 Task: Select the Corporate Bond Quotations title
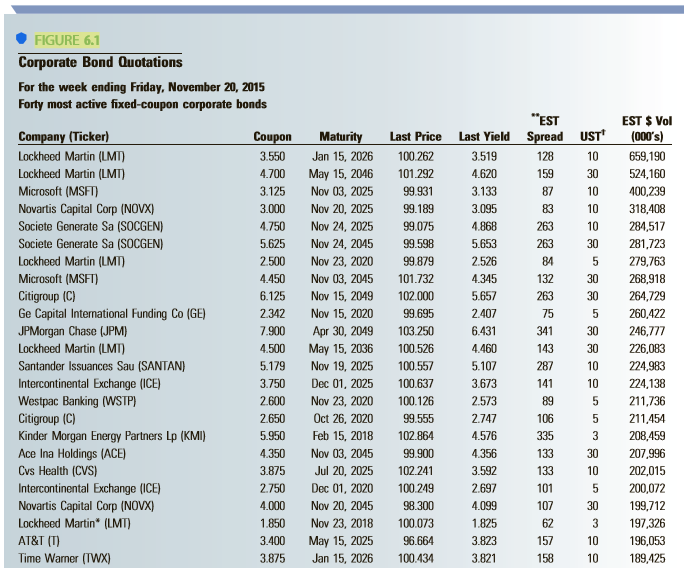[x=100, y=61]
